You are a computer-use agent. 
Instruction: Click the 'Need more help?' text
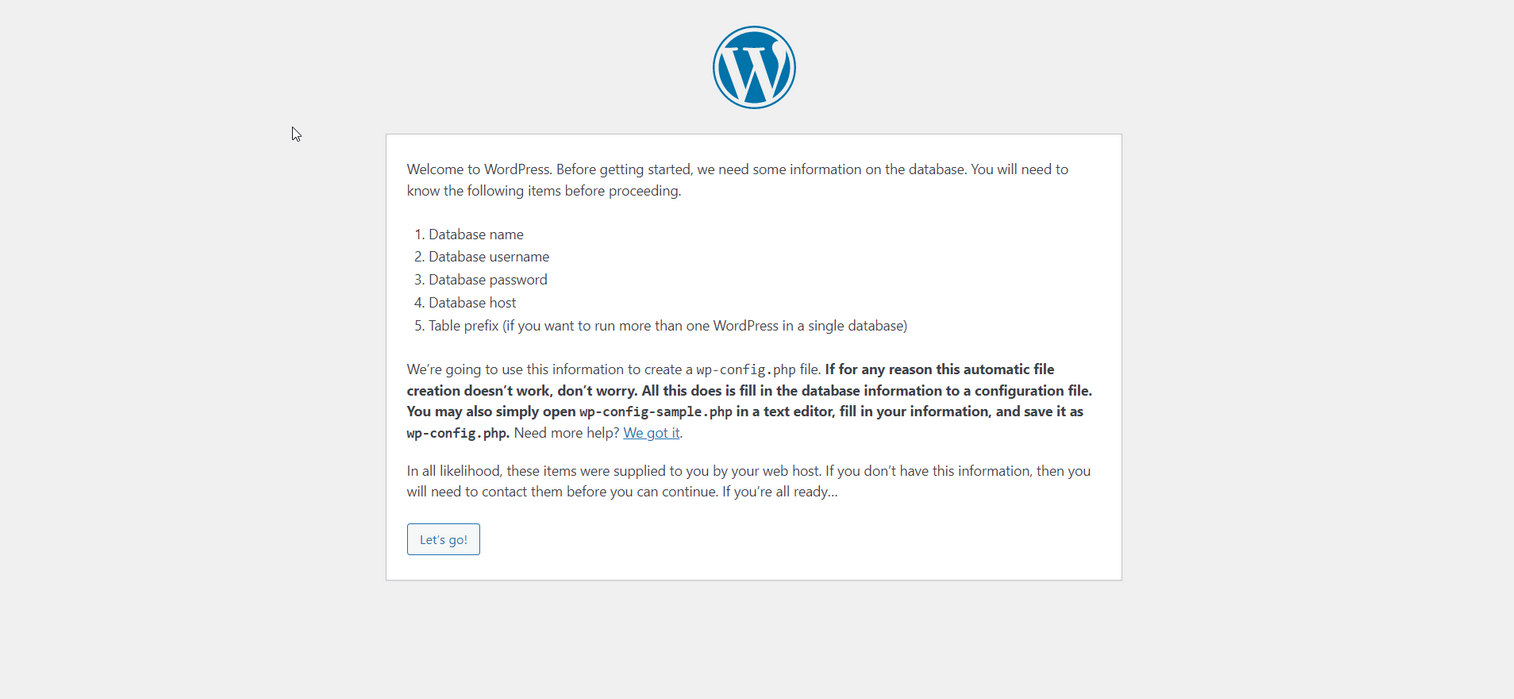565,432
